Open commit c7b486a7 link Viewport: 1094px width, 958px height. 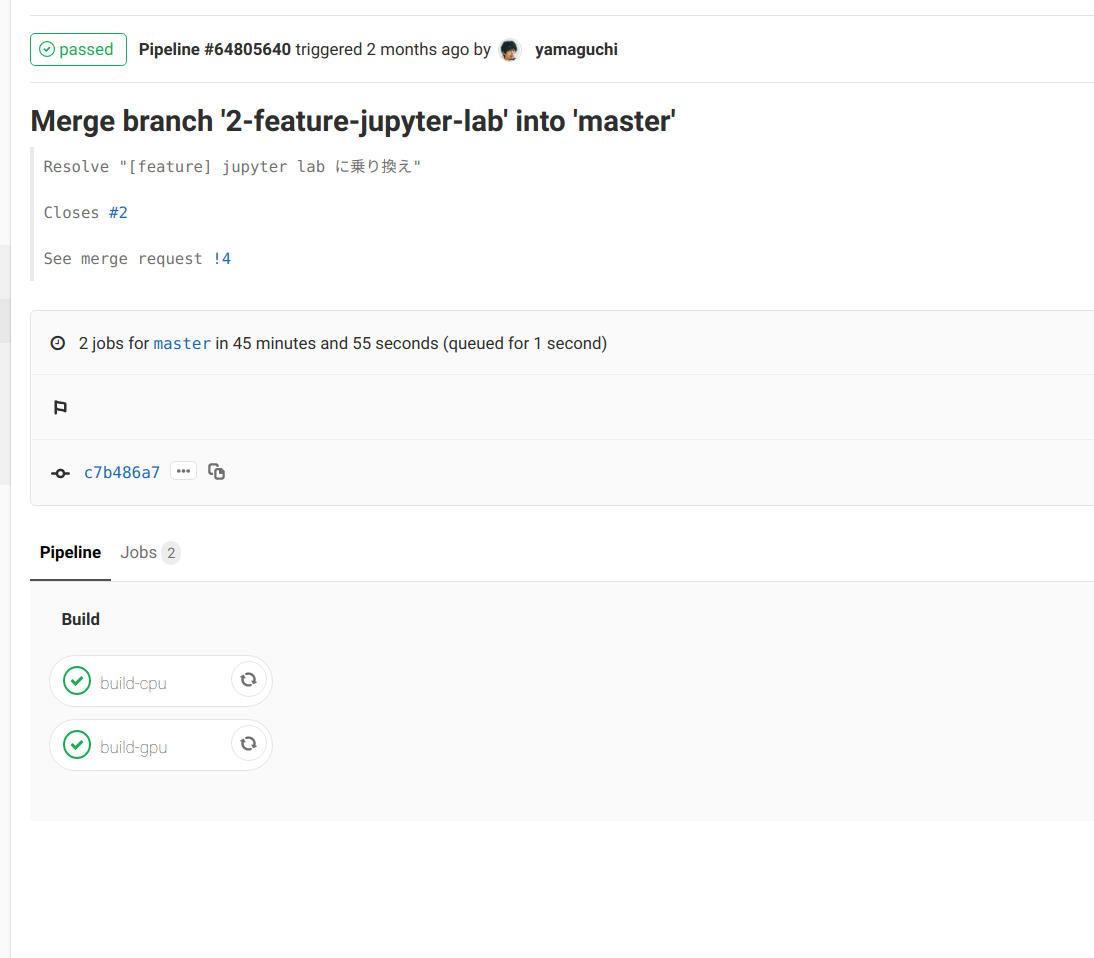(121, 472)
